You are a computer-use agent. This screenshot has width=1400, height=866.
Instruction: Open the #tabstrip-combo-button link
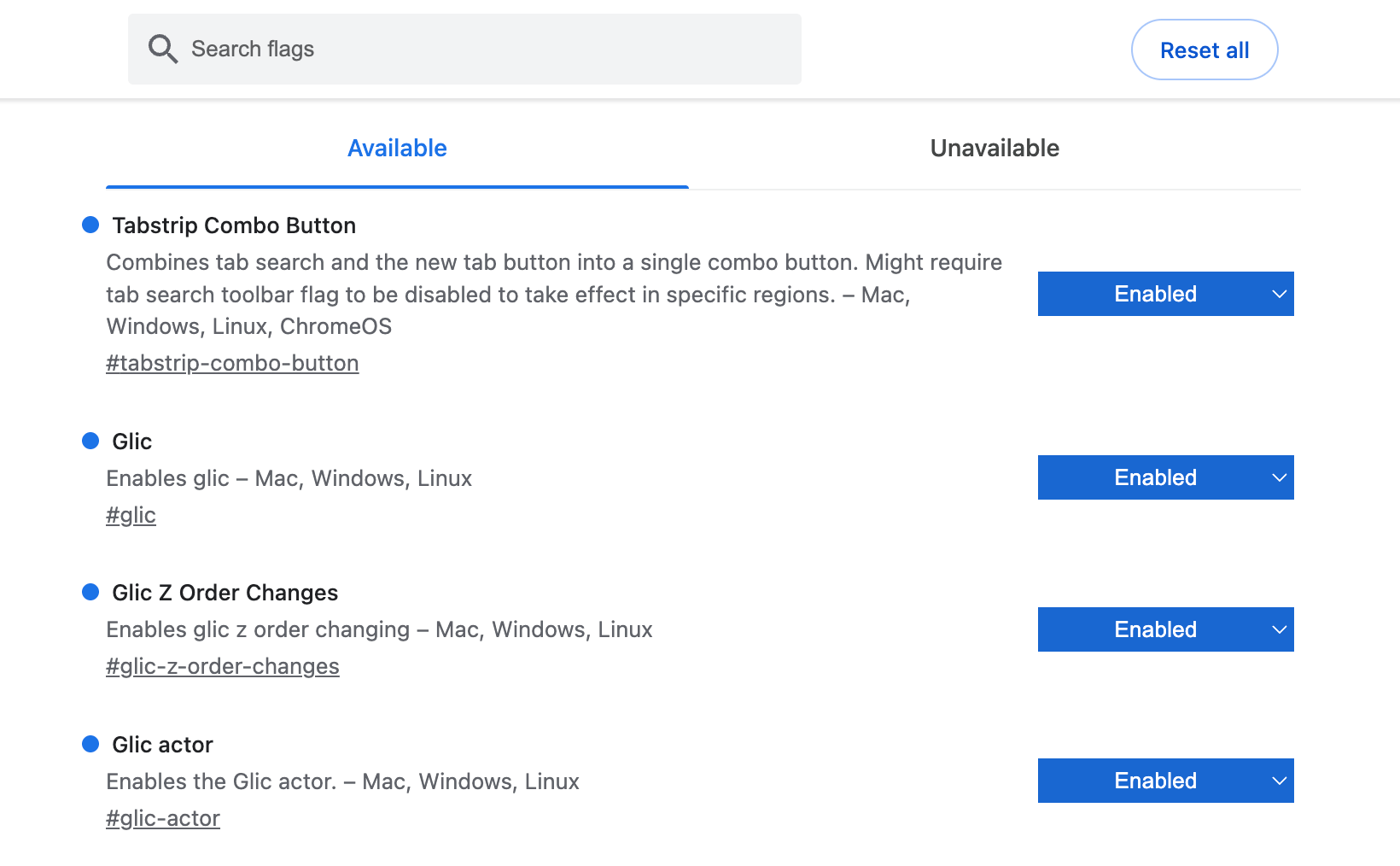tap(232, 363)
